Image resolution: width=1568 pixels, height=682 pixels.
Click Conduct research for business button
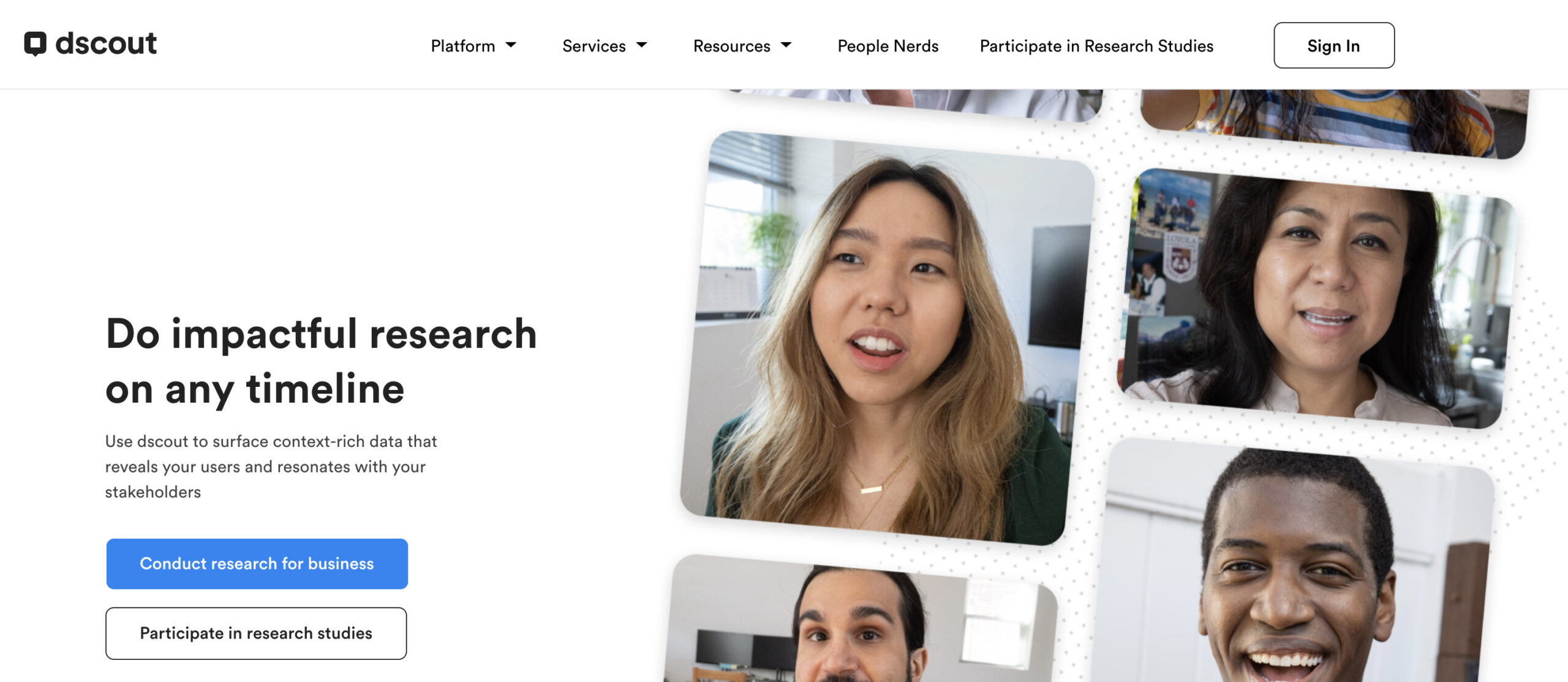pos(257,564)
